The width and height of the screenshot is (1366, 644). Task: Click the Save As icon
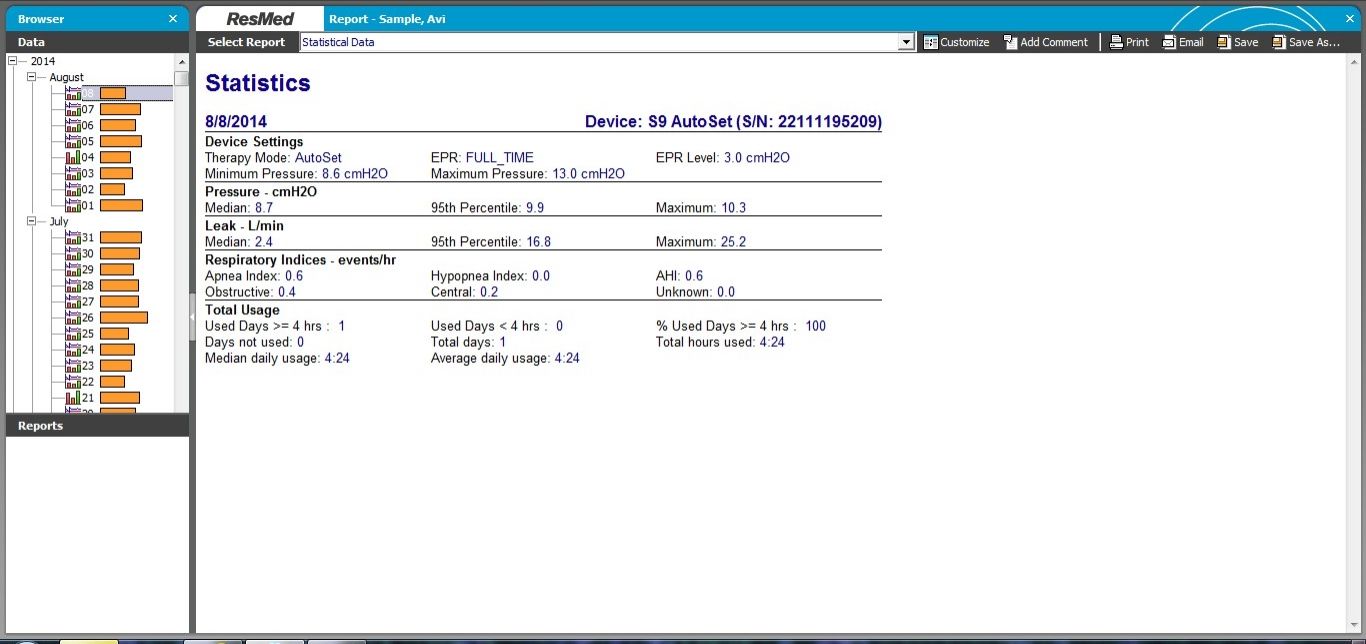1279,42
